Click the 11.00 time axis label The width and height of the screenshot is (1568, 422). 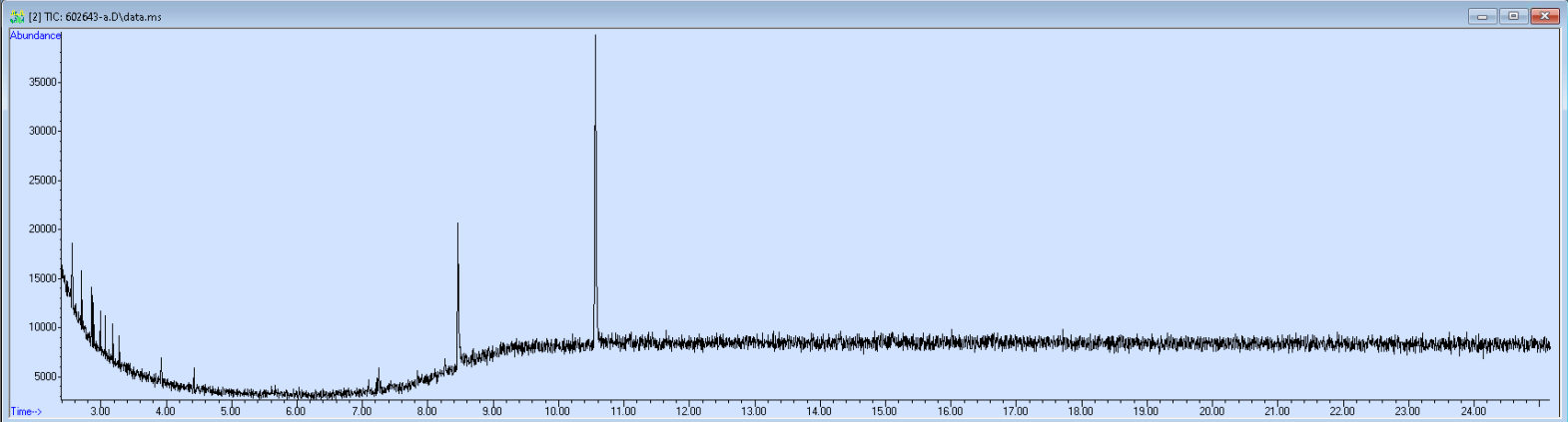coord(623,411)
